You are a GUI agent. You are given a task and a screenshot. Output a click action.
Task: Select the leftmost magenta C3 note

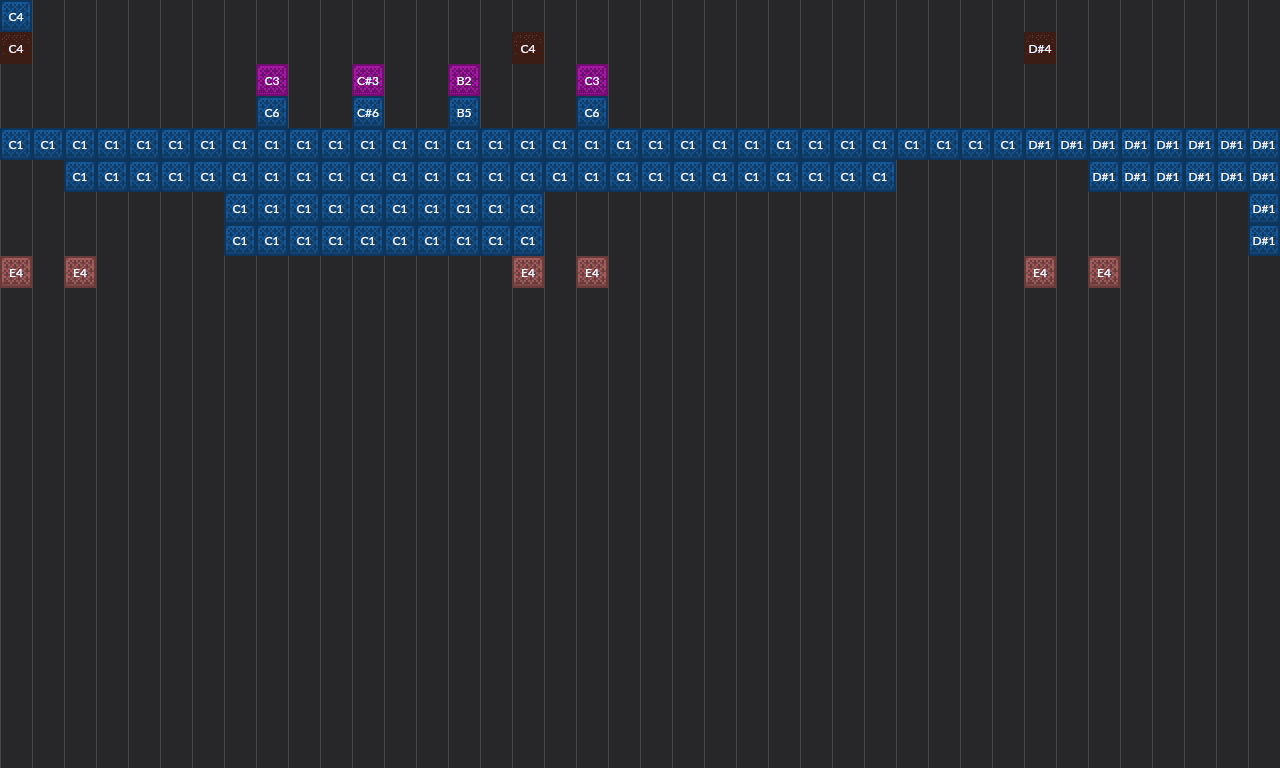[x=272, y=81]
